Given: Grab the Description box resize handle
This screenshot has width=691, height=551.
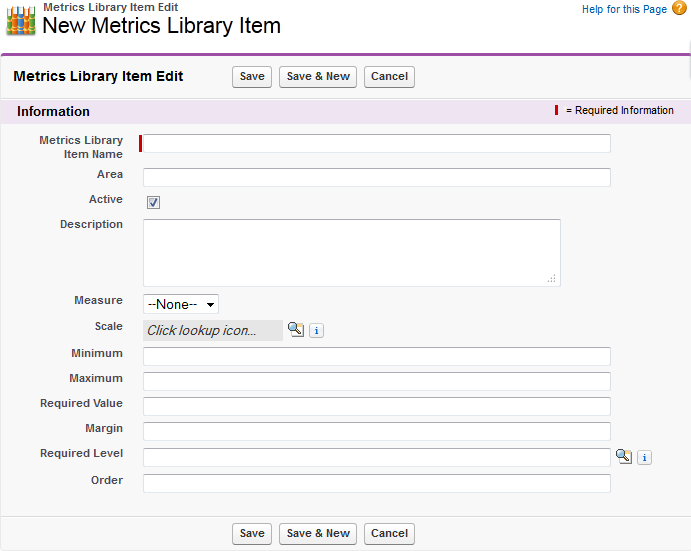Looking at the screenshot, I should pyautogui.click(x=552, y=279).
